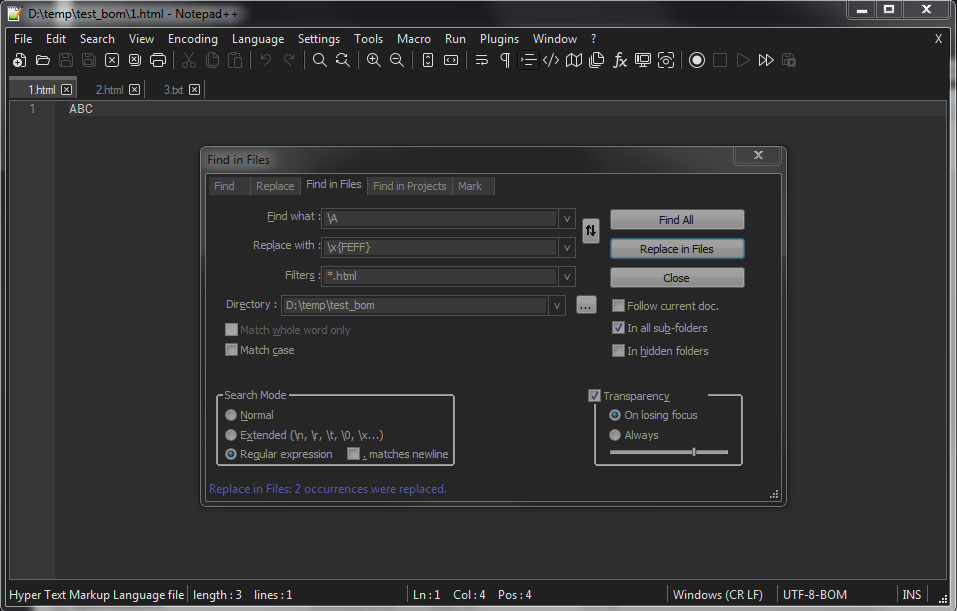This screenshot has height=611, width=957.
Task: Open a file via the folder icon
Action: point(43,60)
